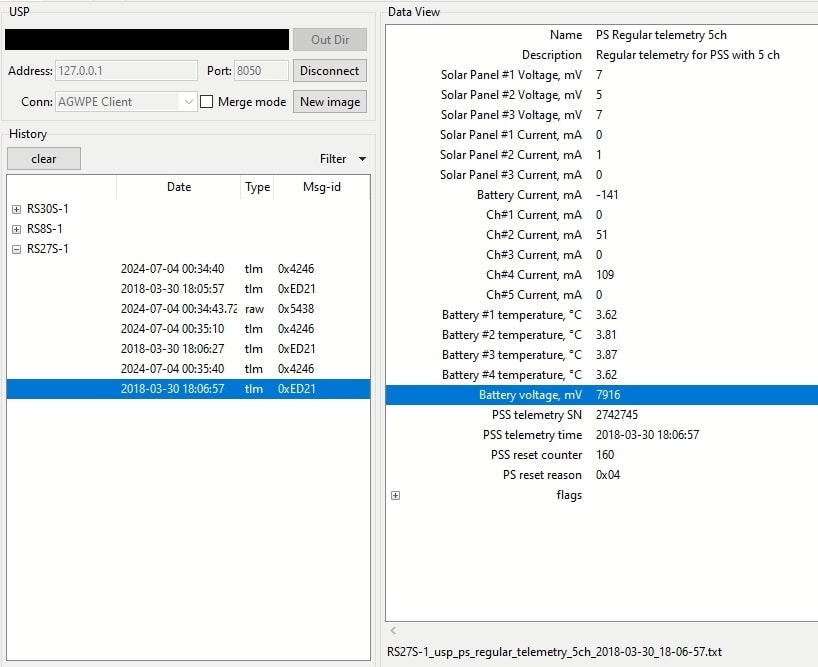Click the New image button
This screenshot has height=667, width=818.
pos(330,102)
